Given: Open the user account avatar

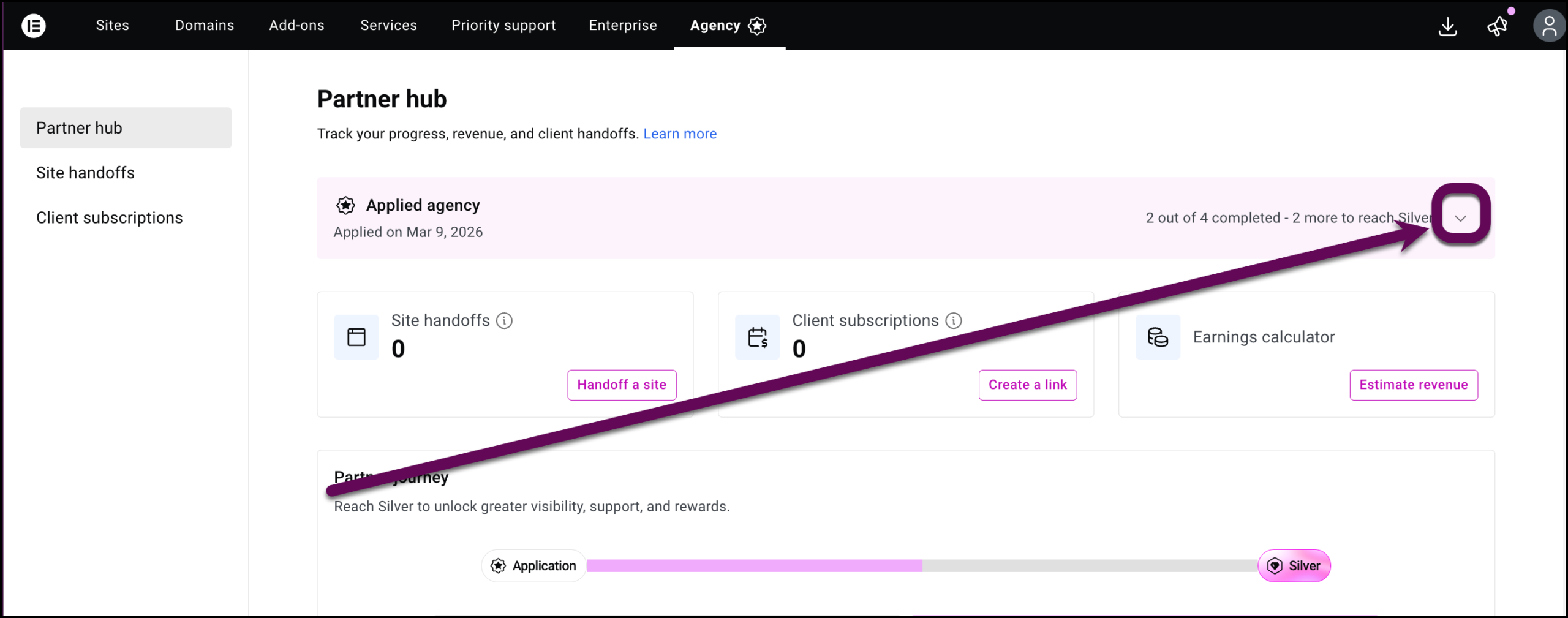Looking at the screenshot, I should point(1549,26).
